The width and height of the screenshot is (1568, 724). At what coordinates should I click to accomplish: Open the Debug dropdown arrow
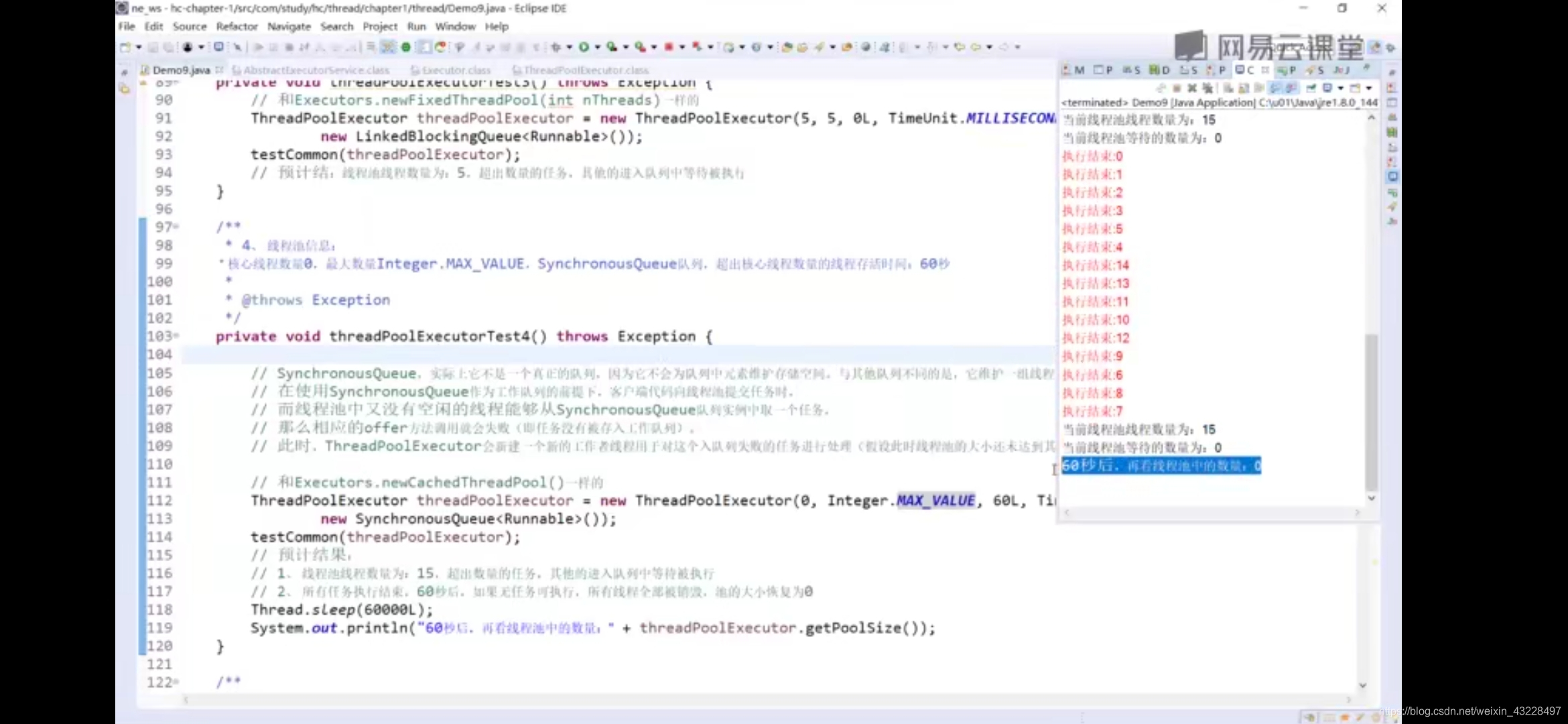click(569, 47)
